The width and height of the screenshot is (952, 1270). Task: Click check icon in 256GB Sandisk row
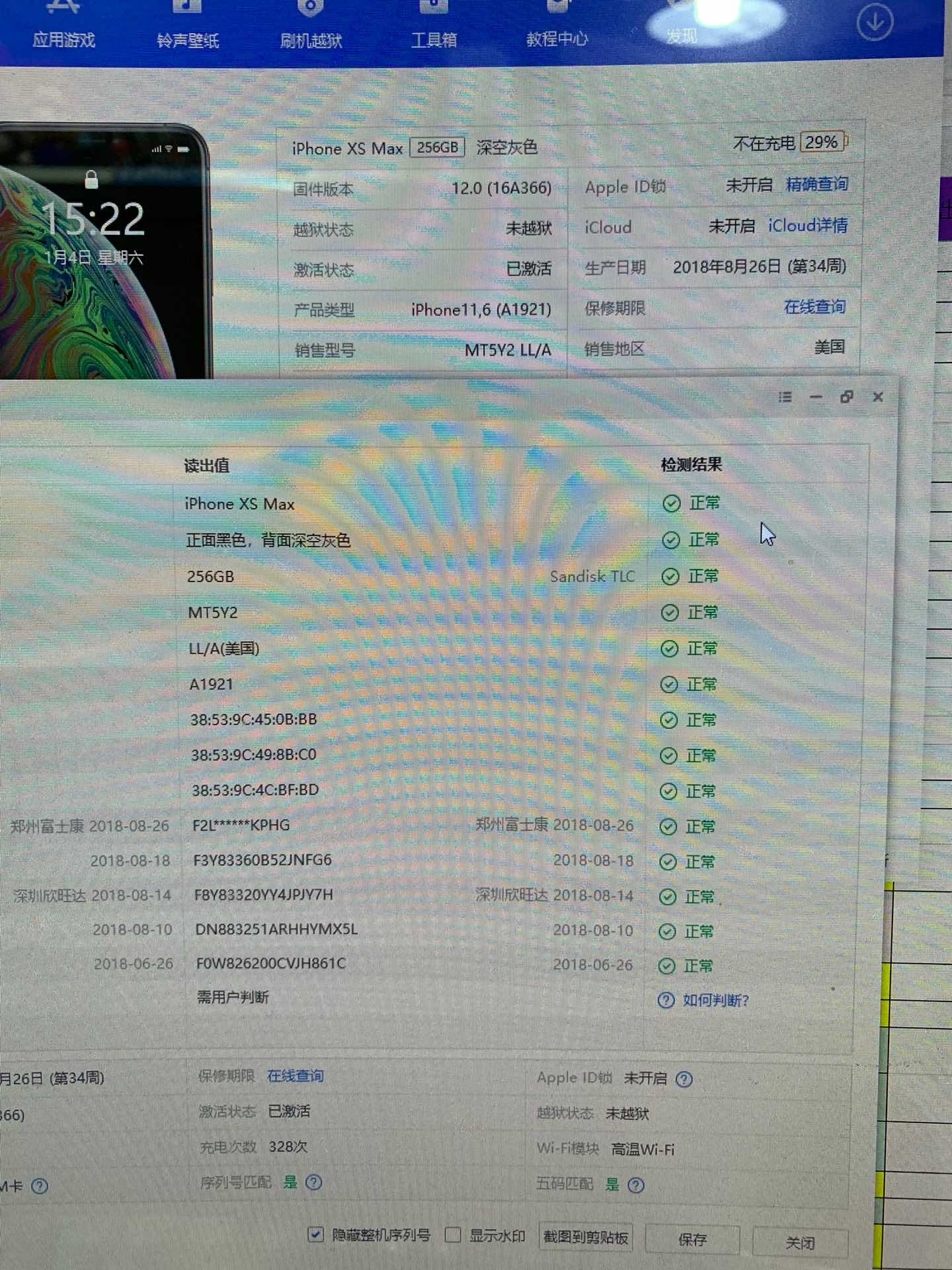670,576
